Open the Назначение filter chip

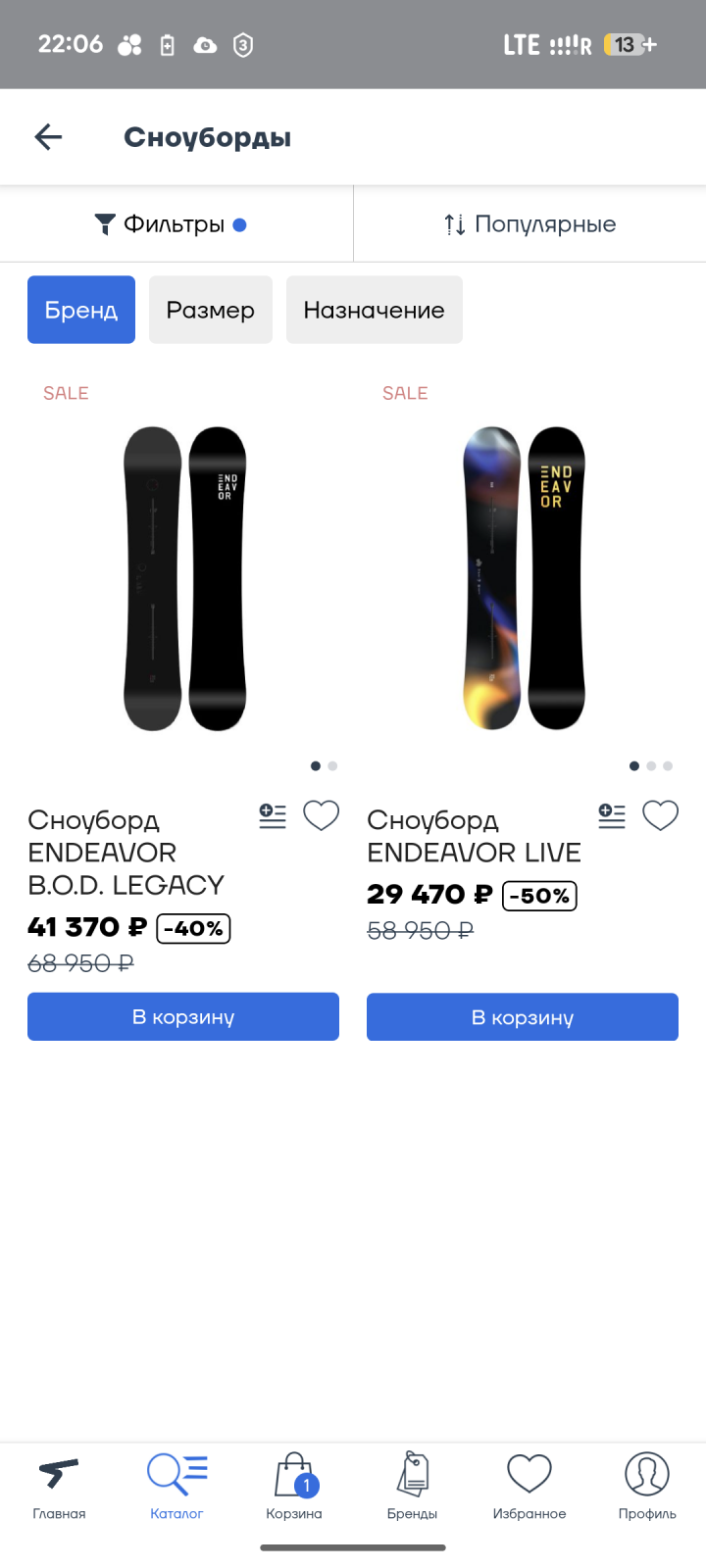coord(374,310)
